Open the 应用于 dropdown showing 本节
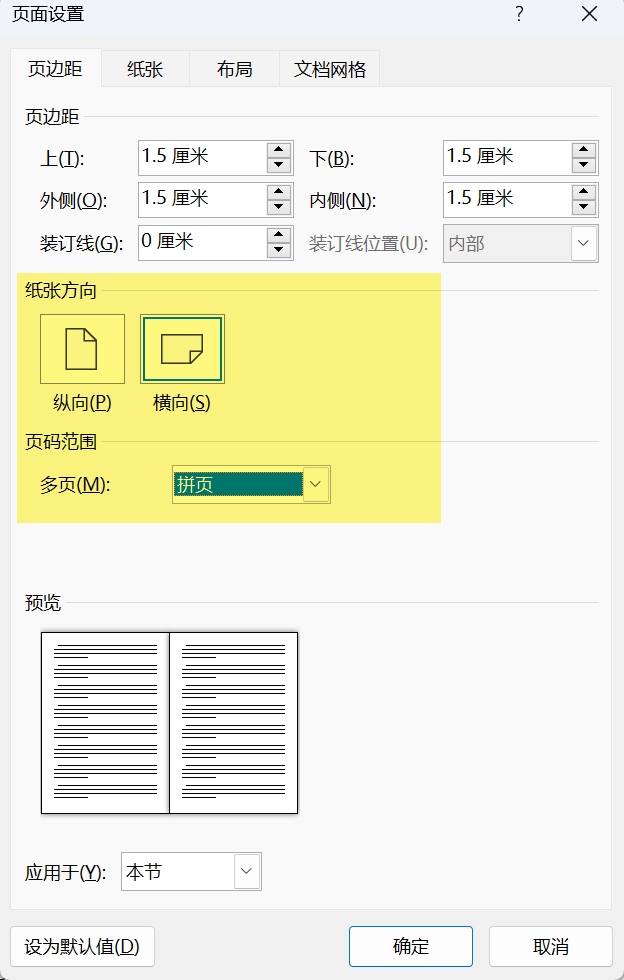Screen dimensions: 624x980 click(191, 871)
